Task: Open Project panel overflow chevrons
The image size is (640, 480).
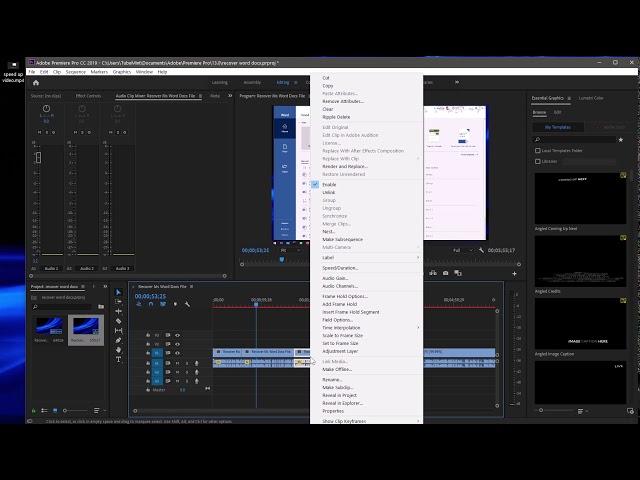Action: pos(105,287)
